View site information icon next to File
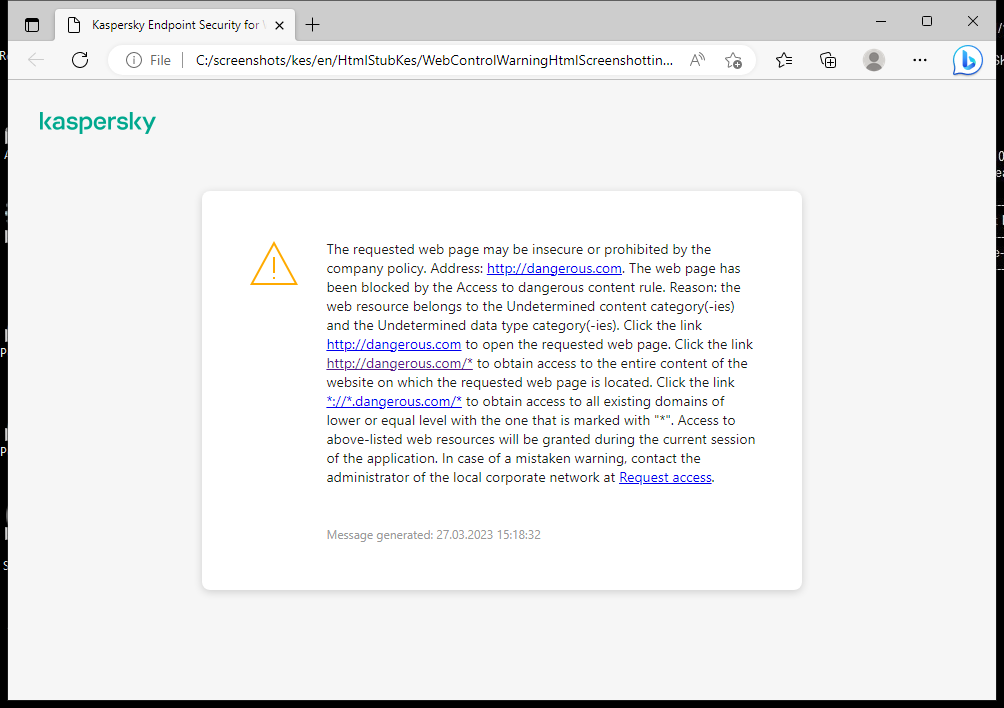The width and height of the screenshot is (1004, 708). 134,60
